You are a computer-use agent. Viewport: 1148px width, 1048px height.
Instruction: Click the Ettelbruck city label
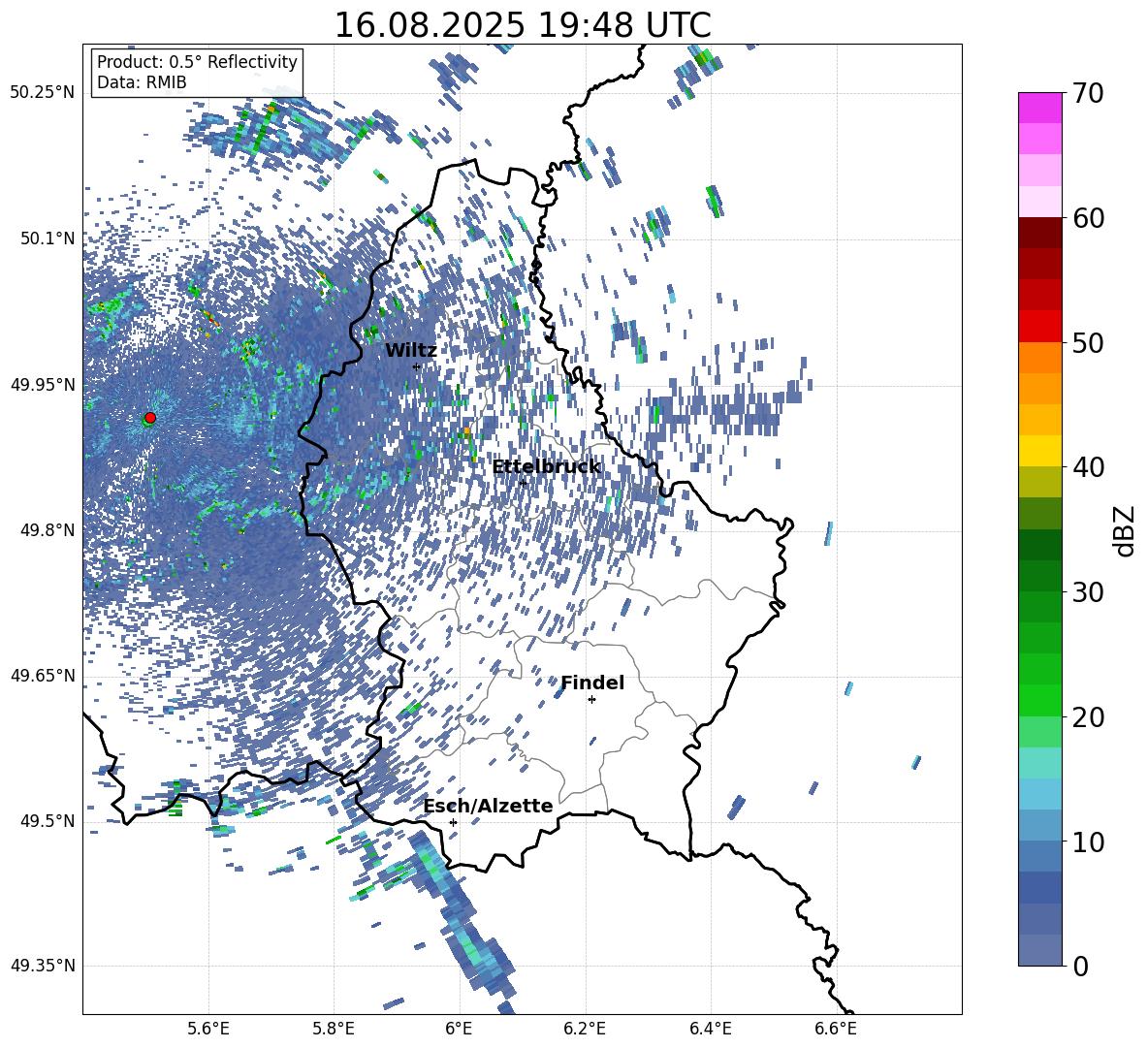(546, 467)
